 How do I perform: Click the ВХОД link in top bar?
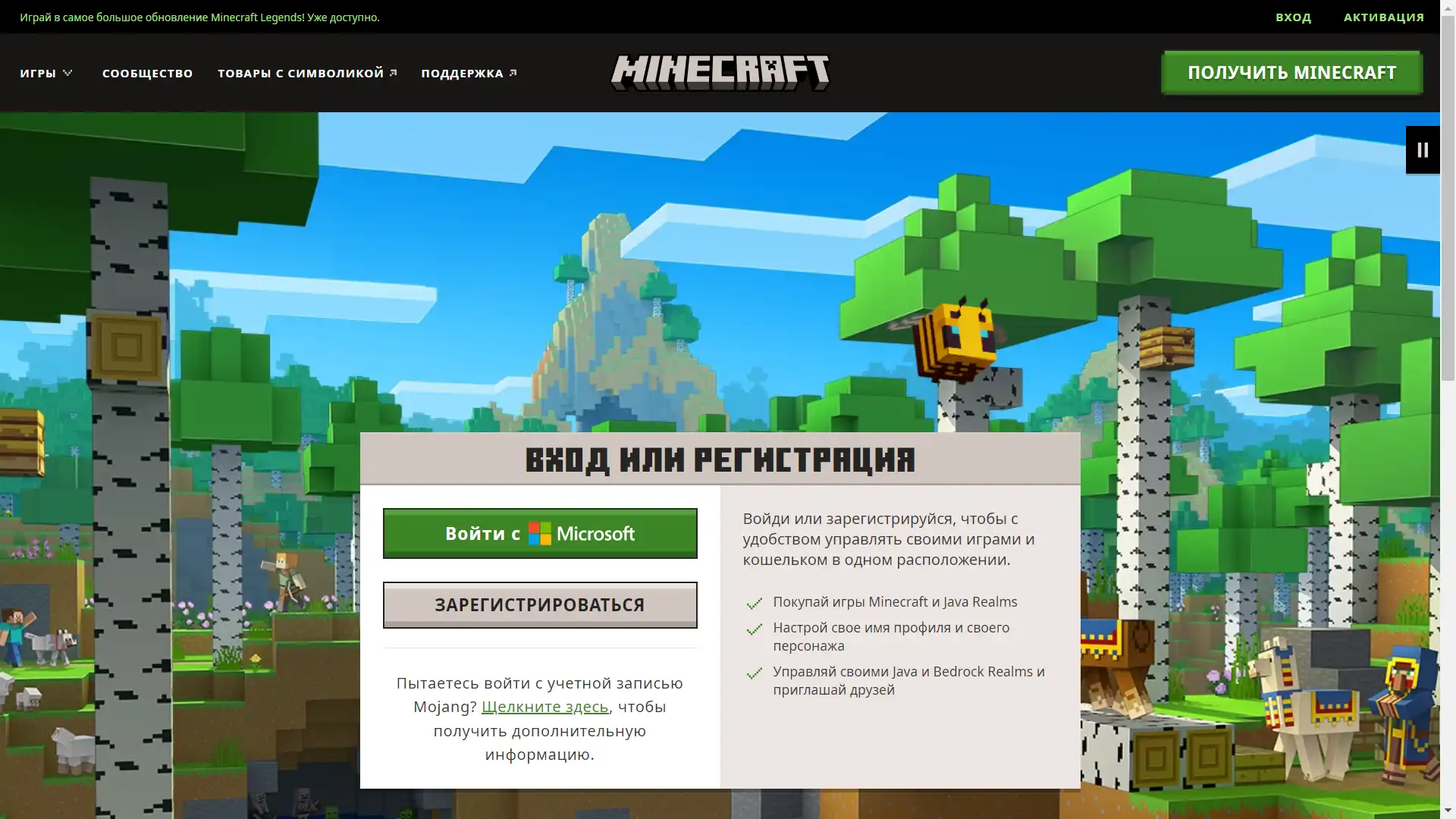pyautogui.click(x=1293, y=17)
